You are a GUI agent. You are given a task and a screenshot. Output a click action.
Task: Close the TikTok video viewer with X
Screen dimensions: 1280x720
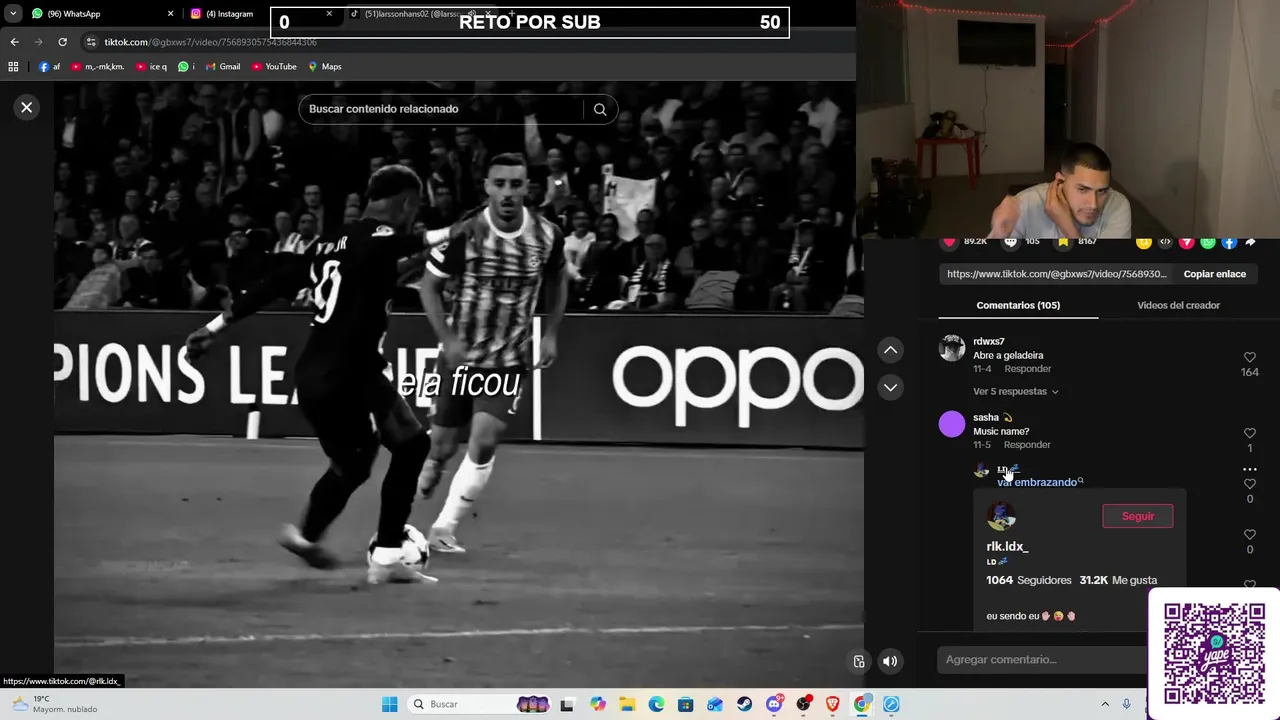(27, 107)
